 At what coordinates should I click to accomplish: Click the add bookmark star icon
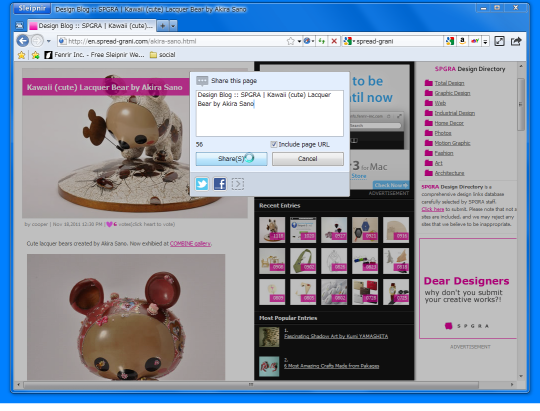[35, 55]
